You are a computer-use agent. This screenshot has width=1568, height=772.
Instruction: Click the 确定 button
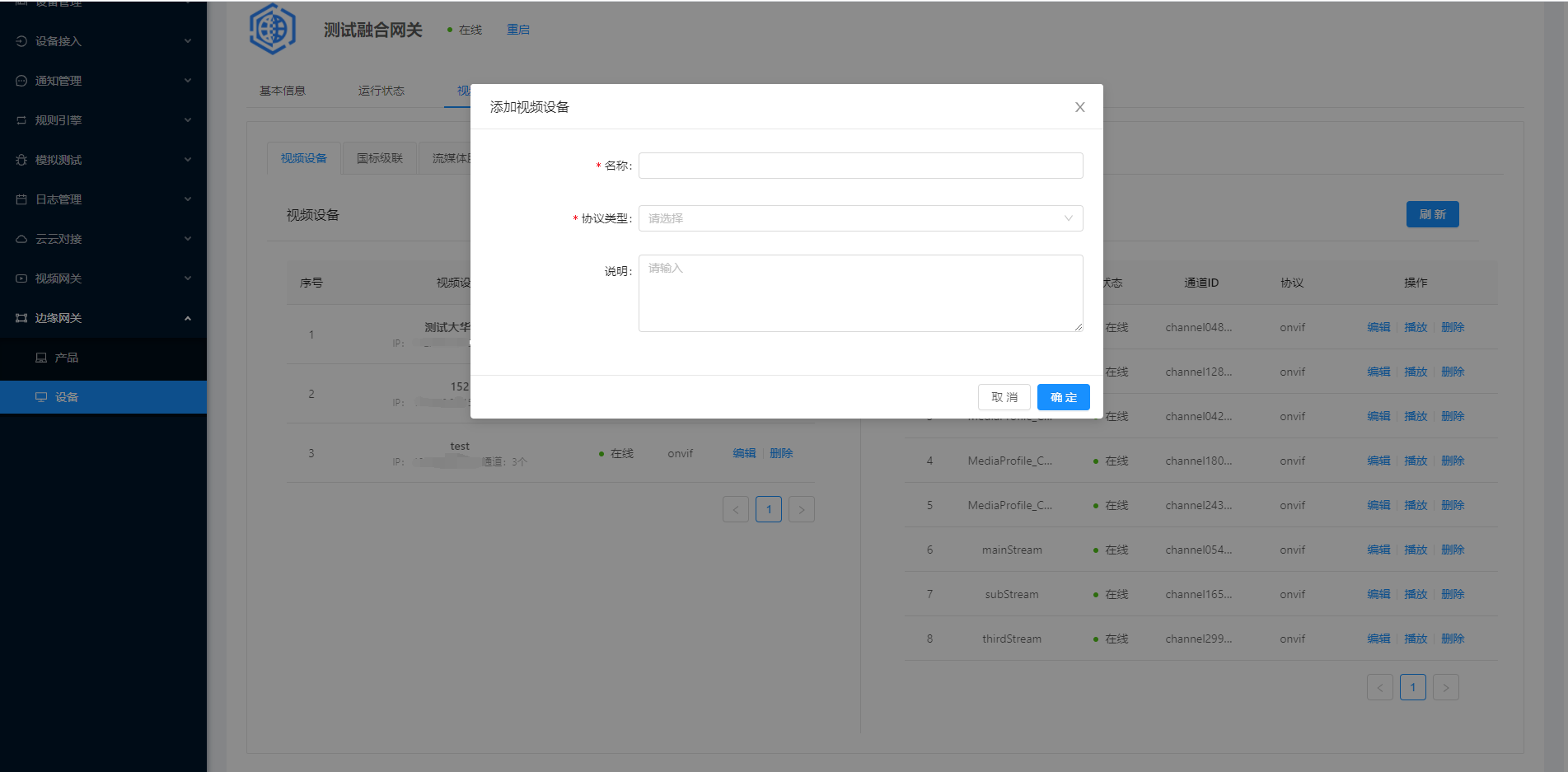click(x=1063, y=397)
